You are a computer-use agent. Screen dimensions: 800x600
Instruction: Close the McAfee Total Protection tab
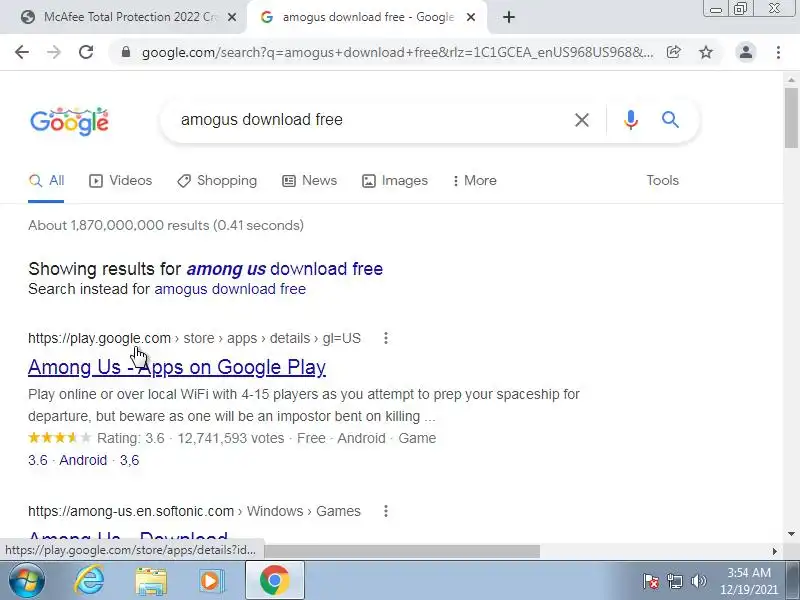point(232,17)
